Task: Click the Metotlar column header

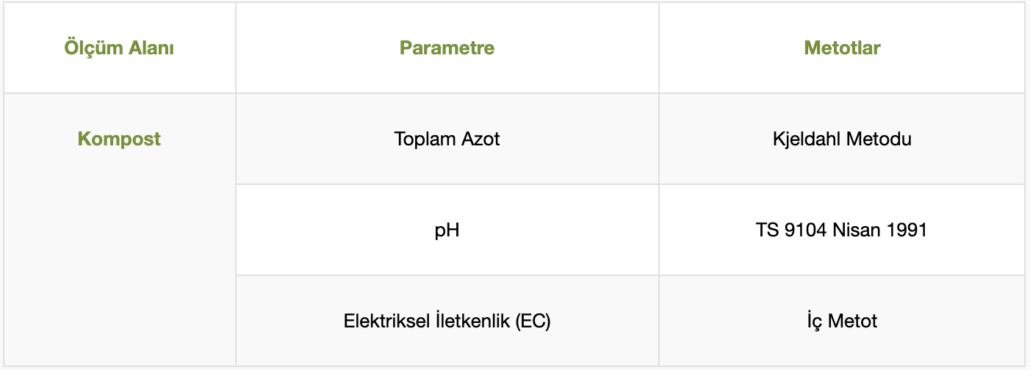Action: coord(842,48)
